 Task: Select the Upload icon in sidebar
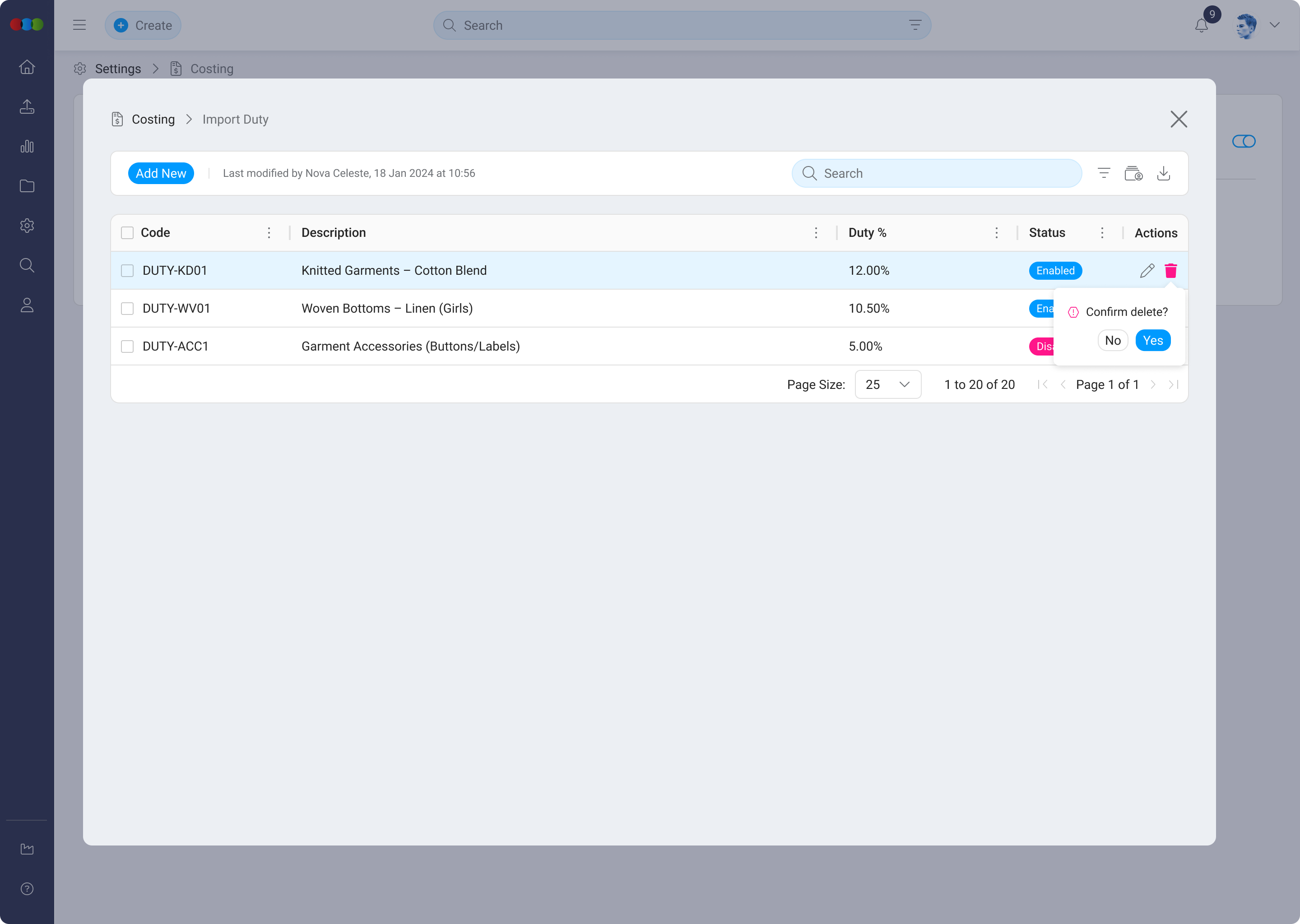click(x=27, y=106)
